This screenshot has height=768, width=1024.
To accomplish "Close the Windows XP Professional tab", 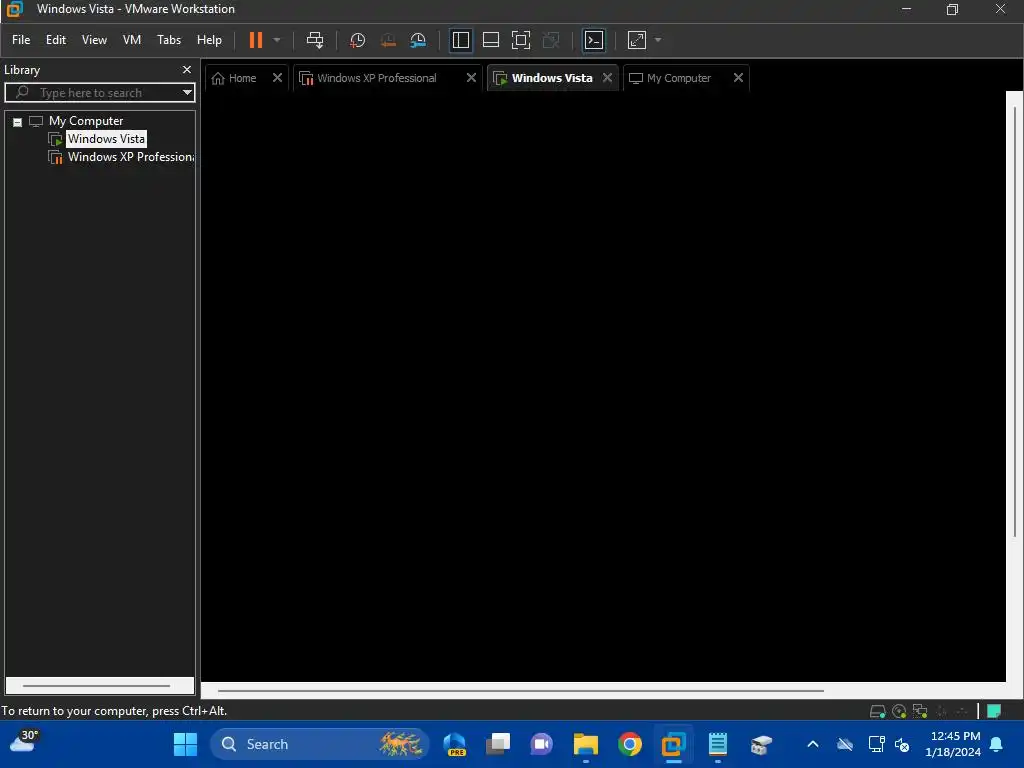I will point(471,78).
